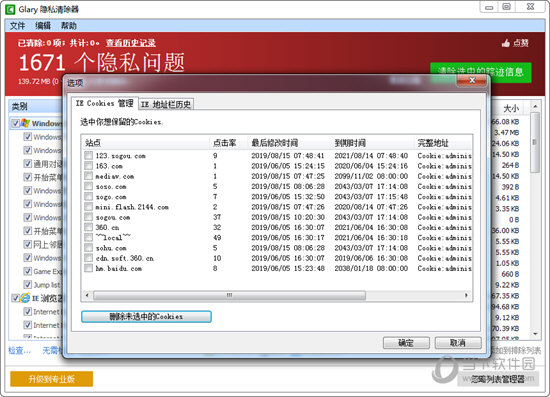Switch to IE 地址栏历史 tab

[166, 104]
